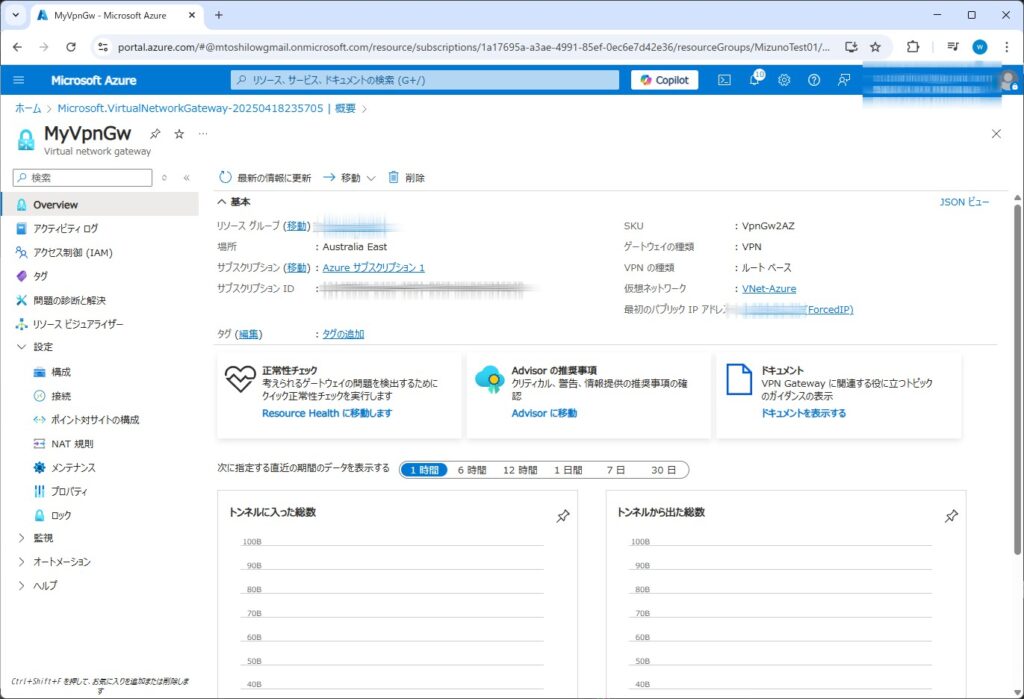The width and height of the screenshot is (1024, 699).
Task: Select the 1 時間 time range
Action: 424,470
